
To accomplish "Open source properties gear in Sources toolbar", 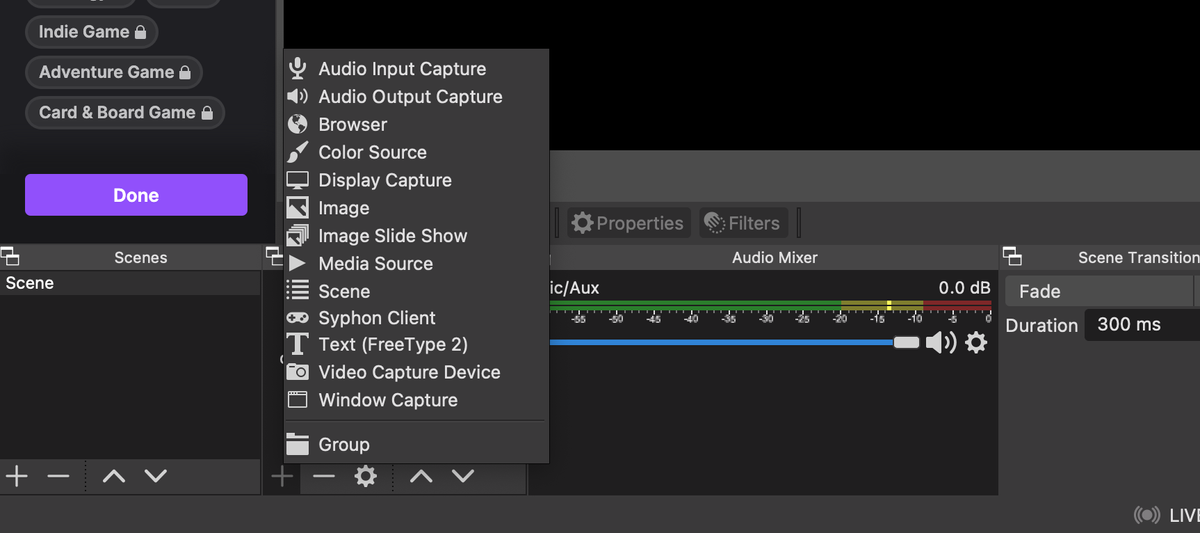I will click(366, 476).
